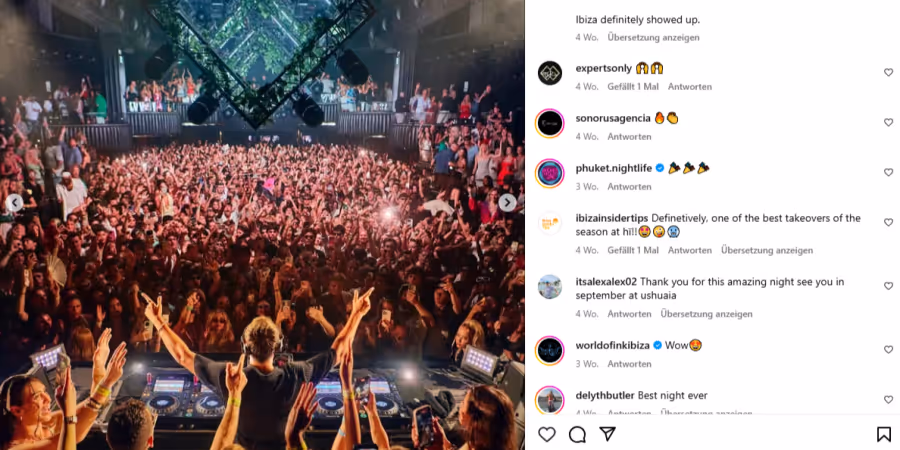Viewport: 900px width, 450px height.
Task: Like the ibizainsidertips comment
Action: [x=889, y=222]
